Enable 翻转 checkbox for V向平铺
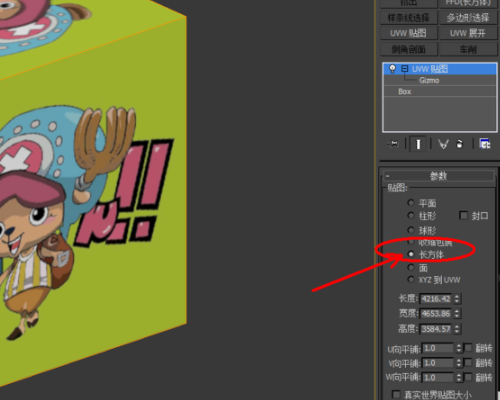The height and width of the screenshot is (400, 500). (468, 362)
